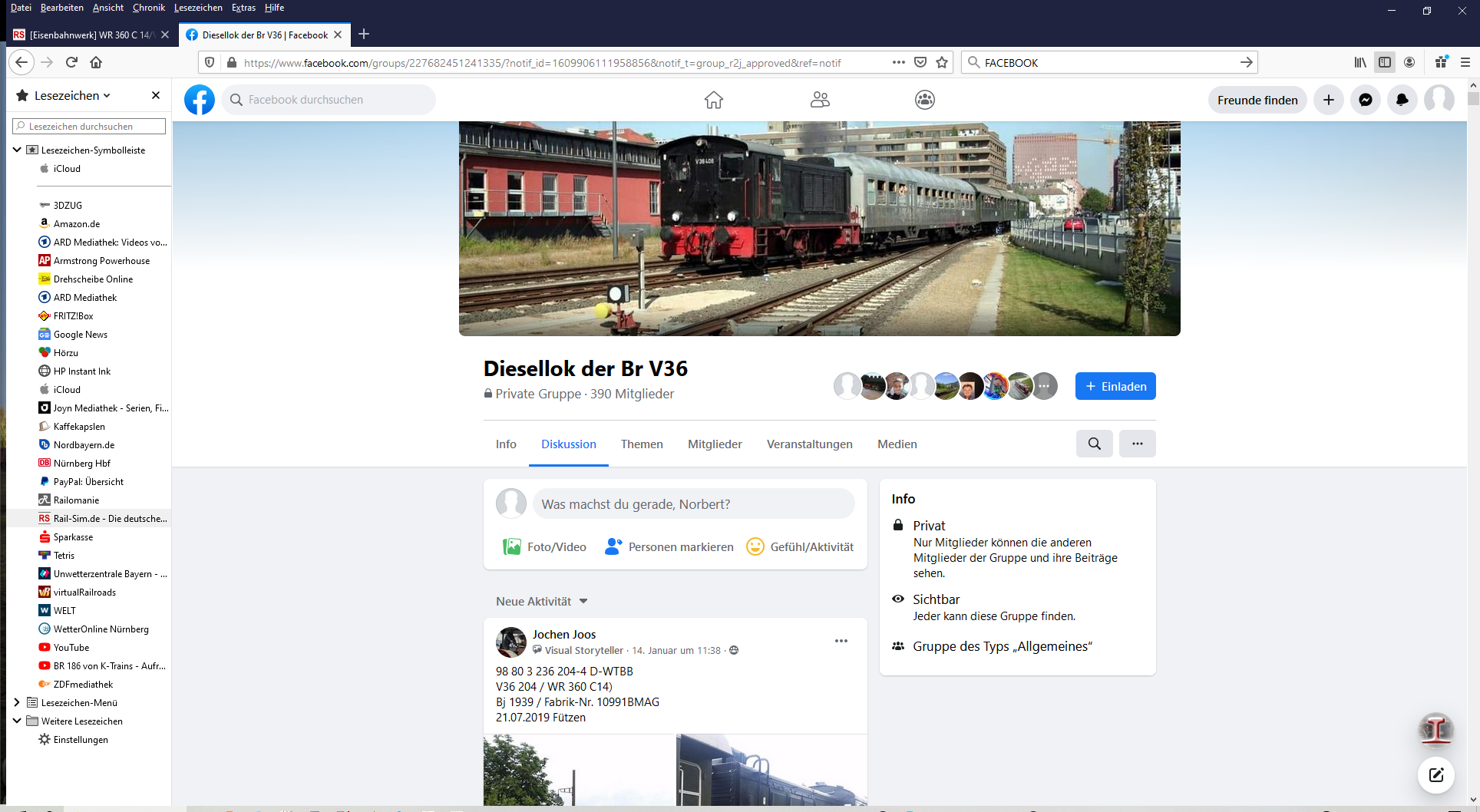Viewport: 1480px width, 812px height.
Task: Open the group Veranstaltungen tab
Action: 810,444
